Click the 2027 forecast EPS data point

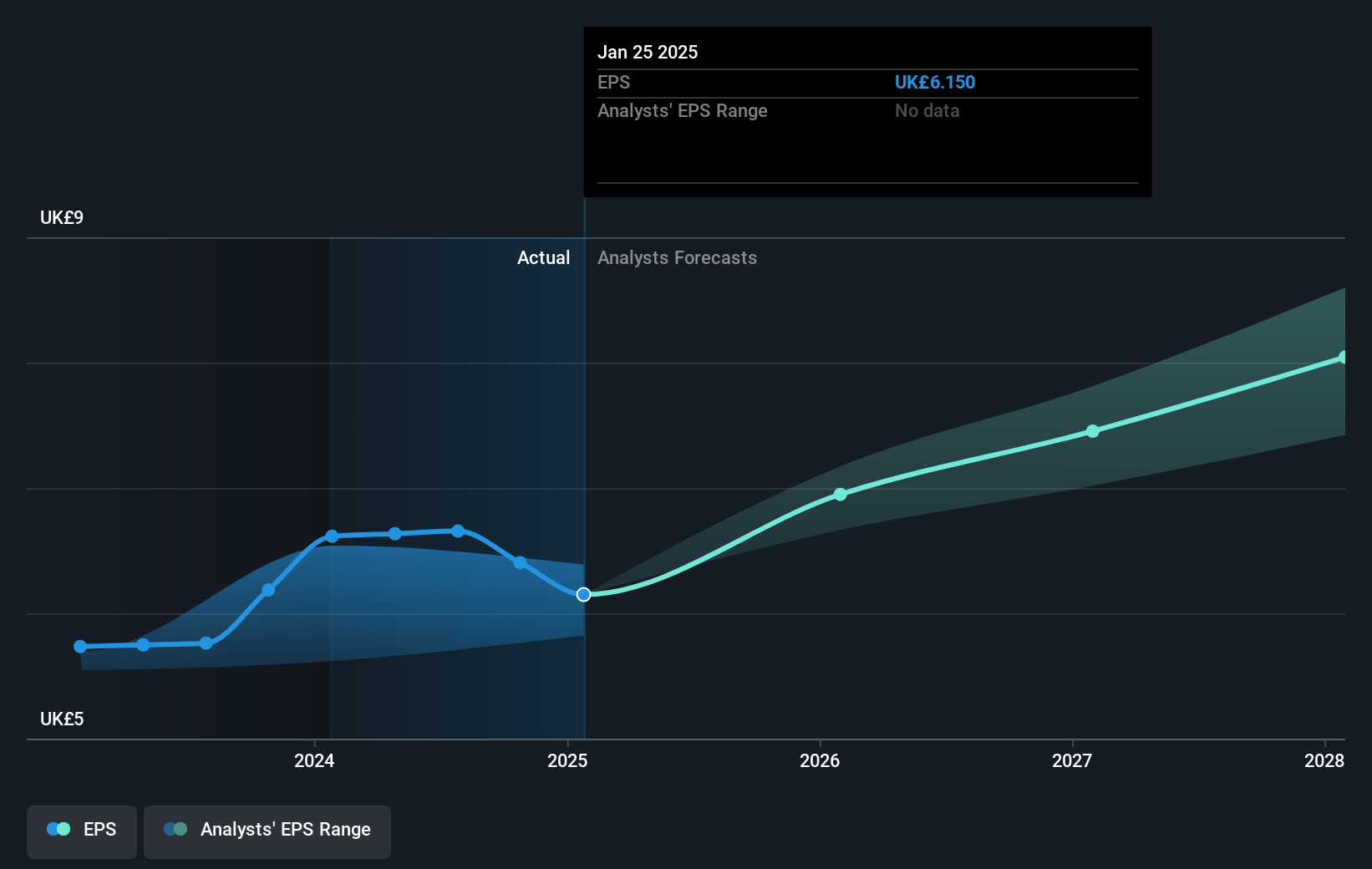pos(1093,431)
